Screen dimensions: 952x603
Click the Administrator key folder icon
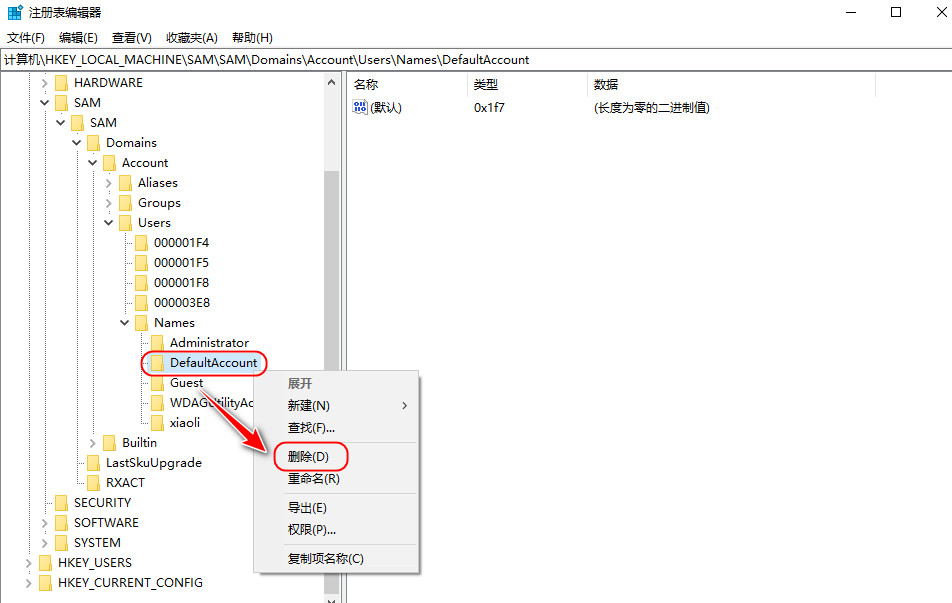pos(160,342)
